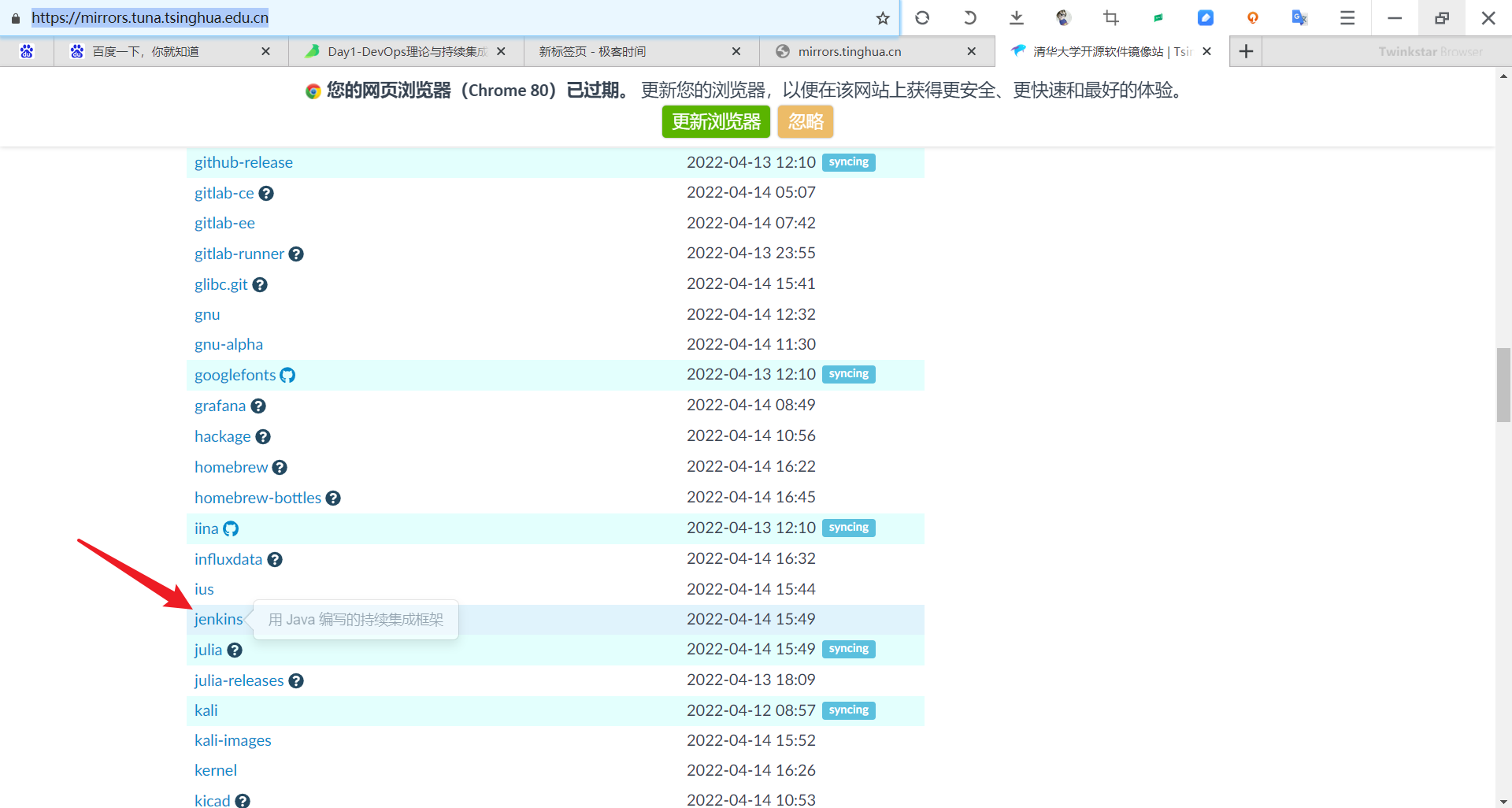Click syncing badge on kali row
This screenshot has width=1512, height=808.
point(849,710)
